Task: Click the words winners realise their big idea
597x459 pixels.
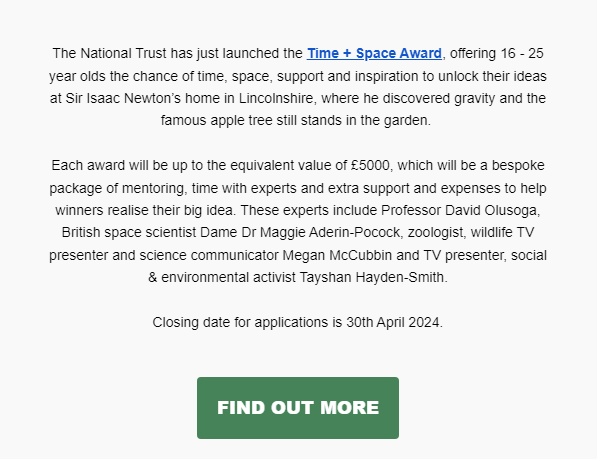Action: tap(145, 210)
